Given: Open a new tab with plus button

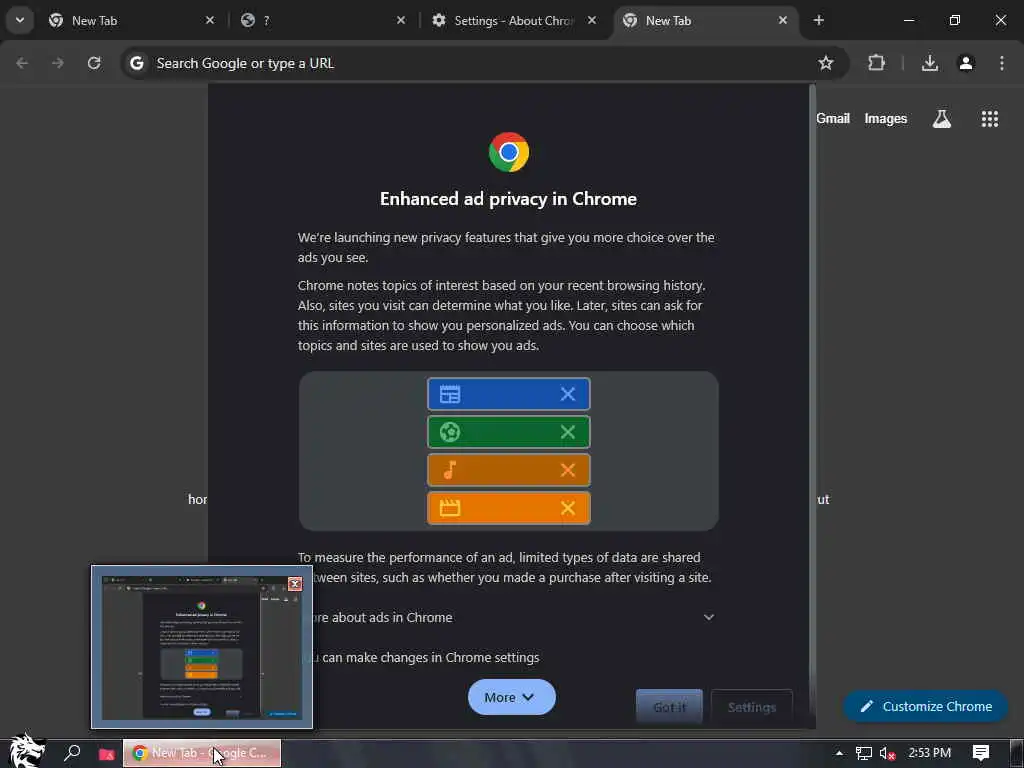Looking at the screenshot, I should pos(818,20).
